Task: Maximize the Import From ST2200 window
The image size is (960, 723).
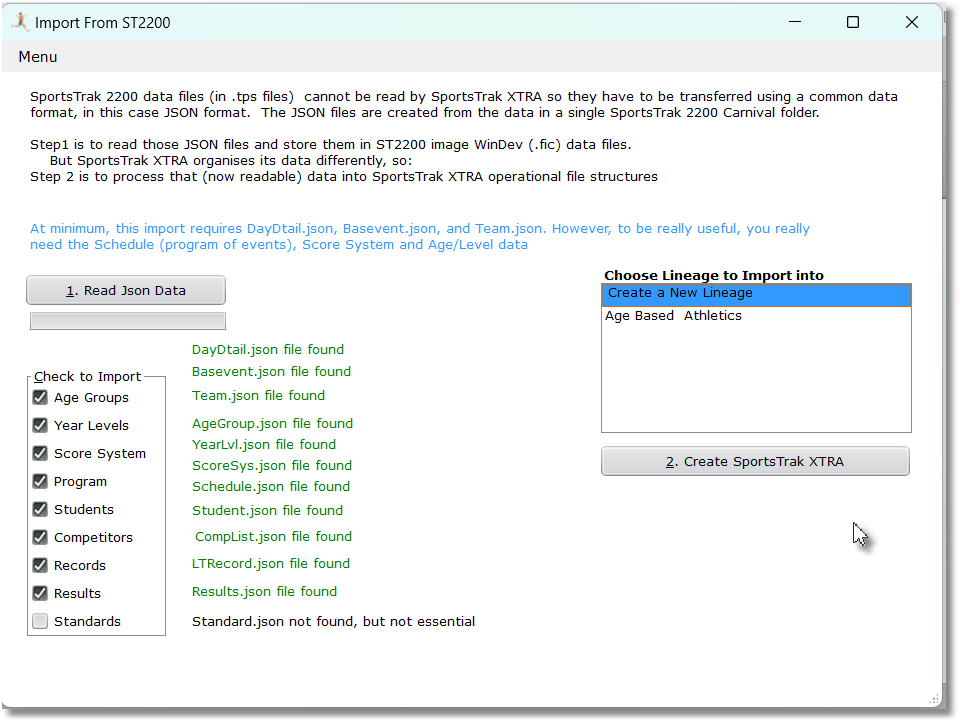Action: (853, 22)
